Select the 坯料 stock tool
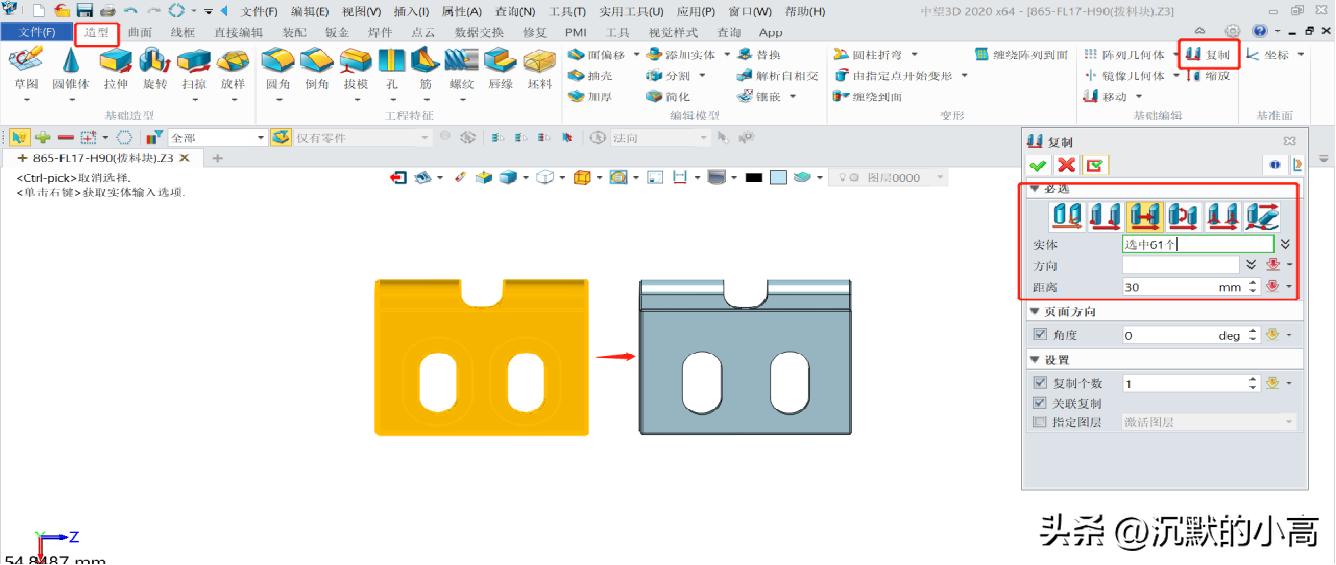Screen dimensions: 1336x565 click(x=540, y=68)
